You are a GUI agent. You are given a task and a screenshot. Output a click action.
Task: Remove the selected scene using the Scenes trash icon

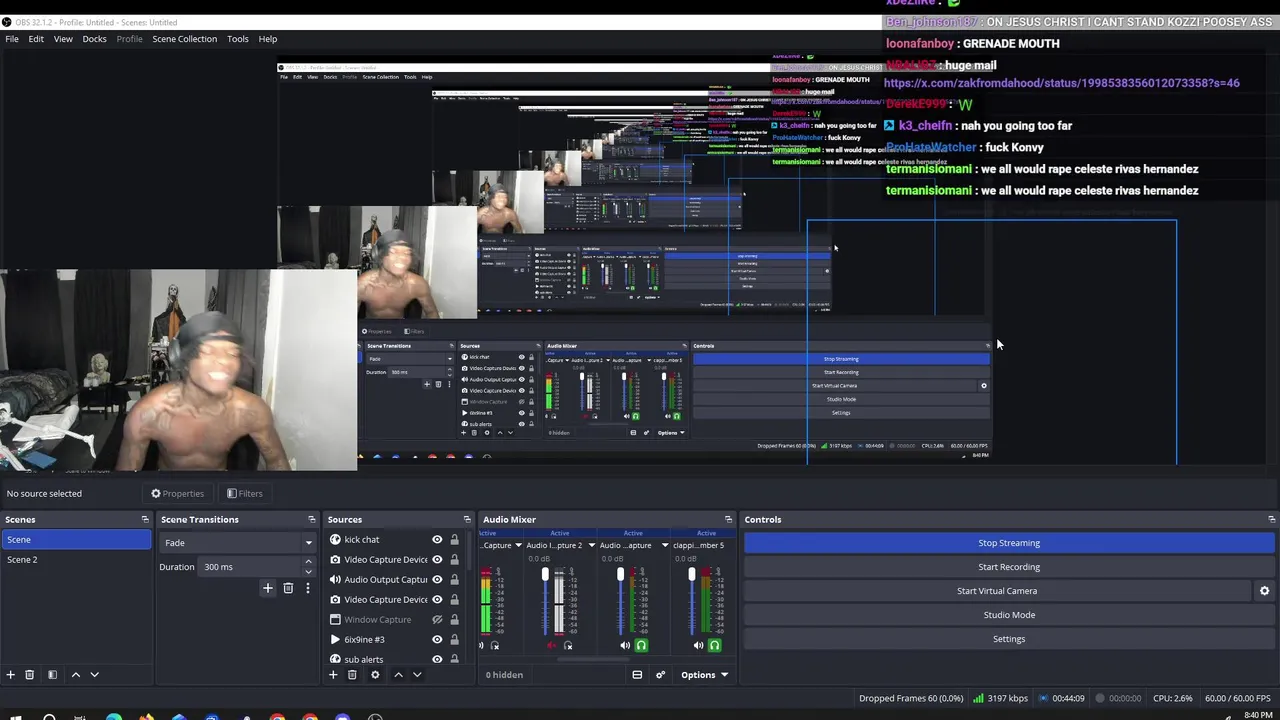click(30, 675)
